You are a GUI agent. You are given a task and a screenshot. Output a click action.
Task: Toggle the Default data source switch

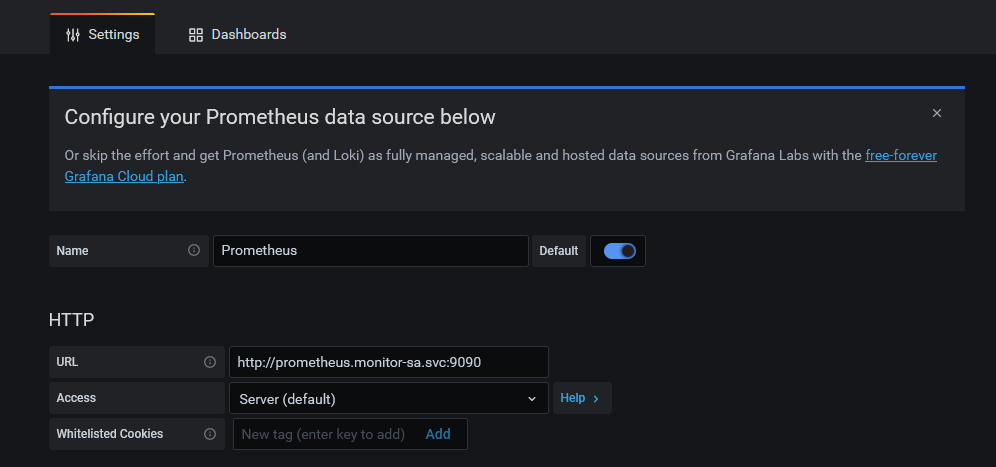[618, 251]
